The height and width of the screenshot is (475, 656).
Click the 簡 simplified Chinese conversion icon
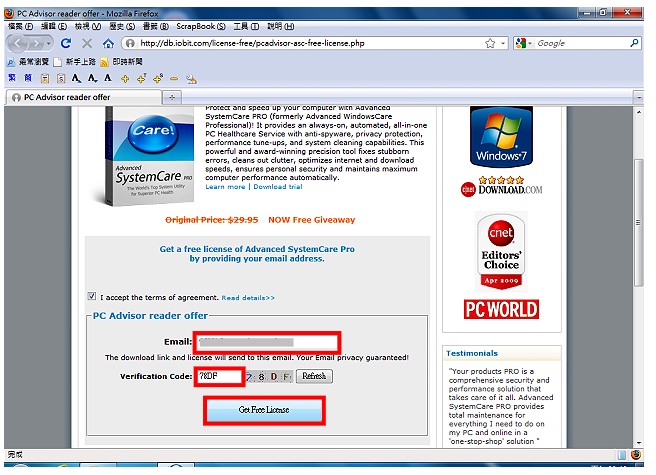28,78
